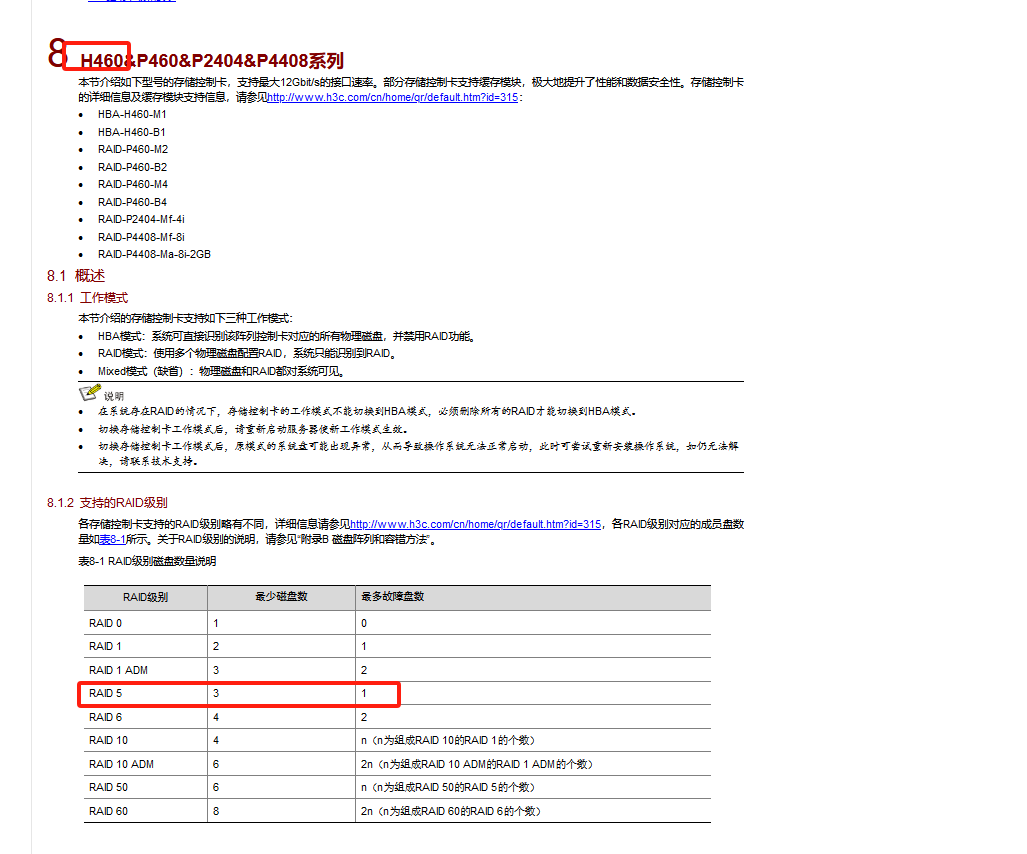Click the note pencil icon beside 说明
This screenshot has width=1027, height=854.
(90, 392)
